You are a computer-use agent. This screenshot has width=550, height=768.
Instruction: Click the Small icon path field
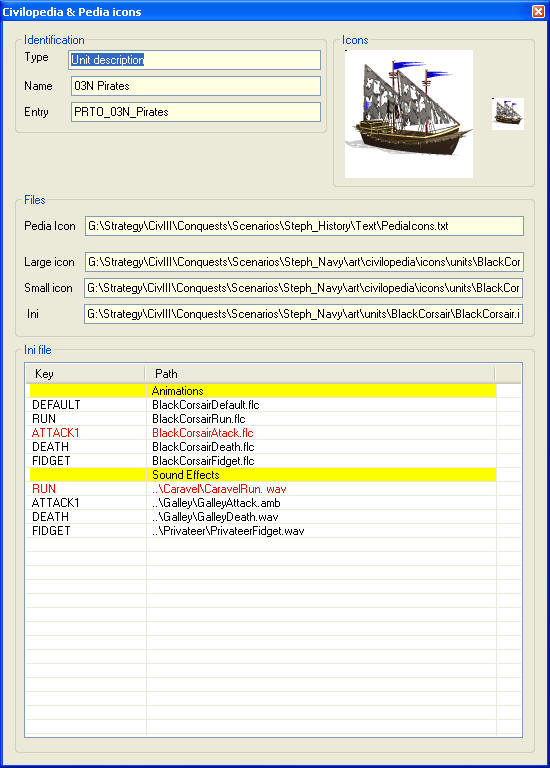point(304,288)
